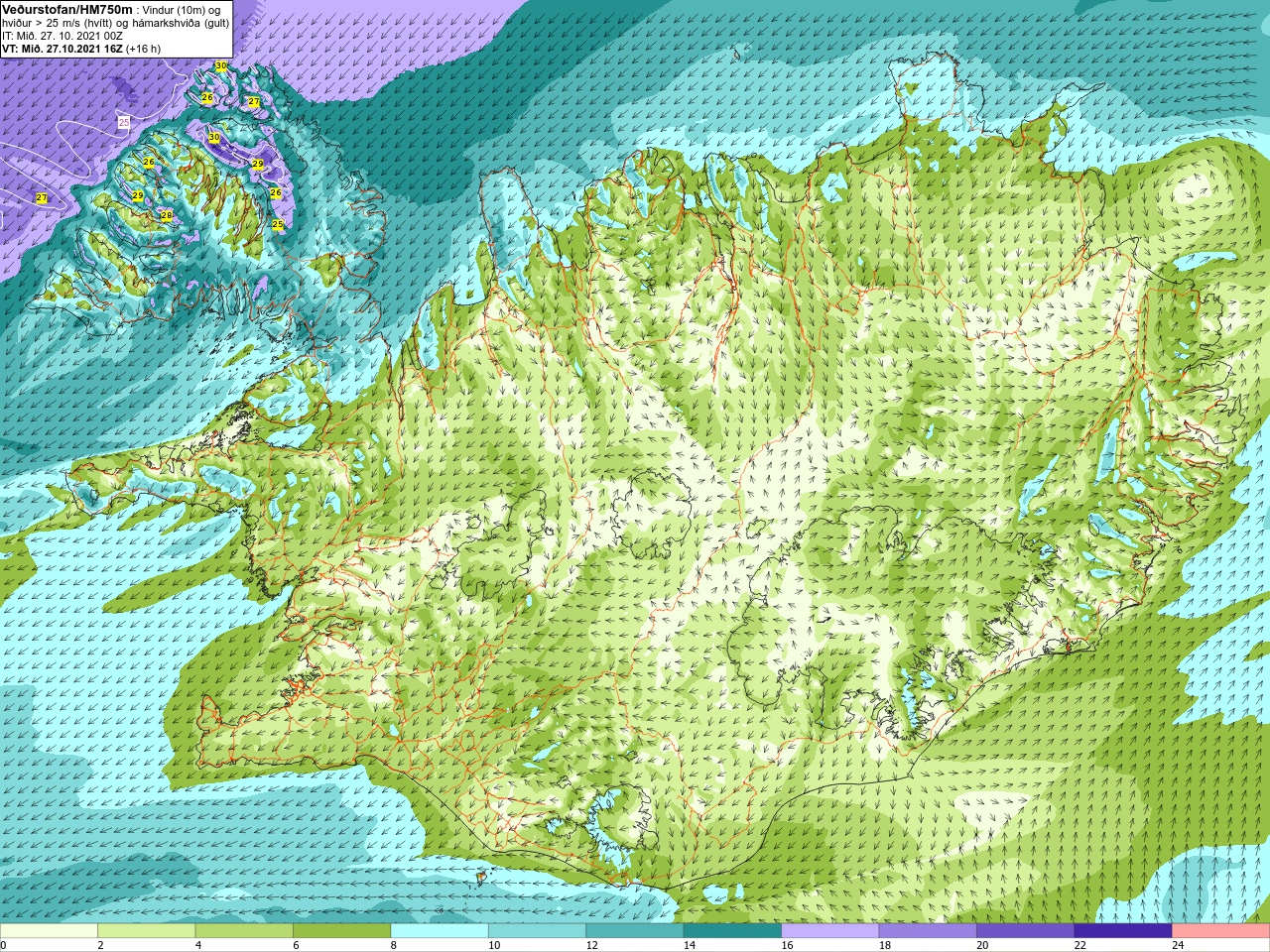Click the 10–12 m/s turquoise legend swatch
Viewport: 1270px width, 952px height.
click(x=538, y=931)
